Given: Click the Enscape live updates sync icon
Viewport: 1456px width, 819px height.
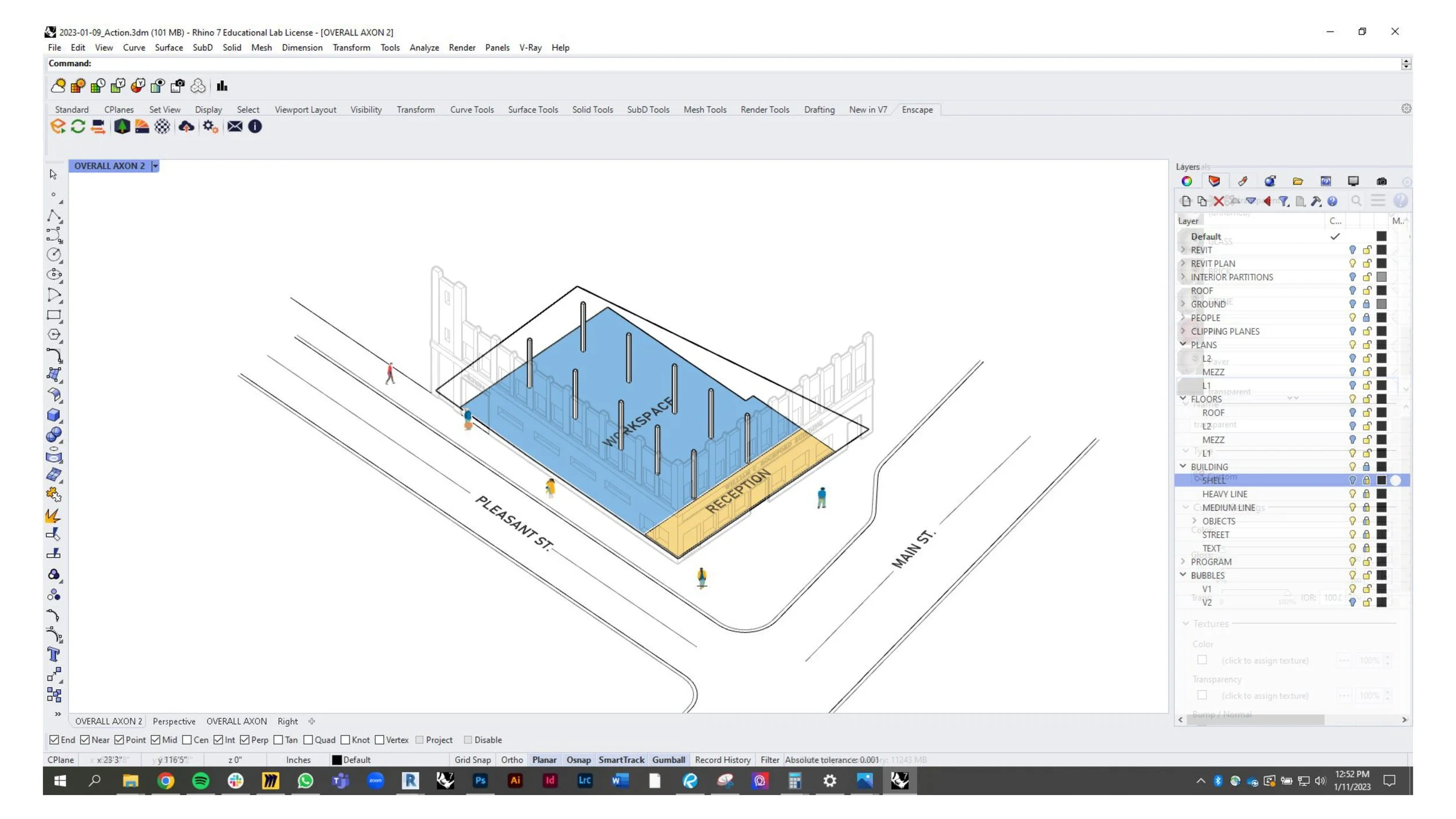Looking at the screenshot, I should (x=78, y=126).
